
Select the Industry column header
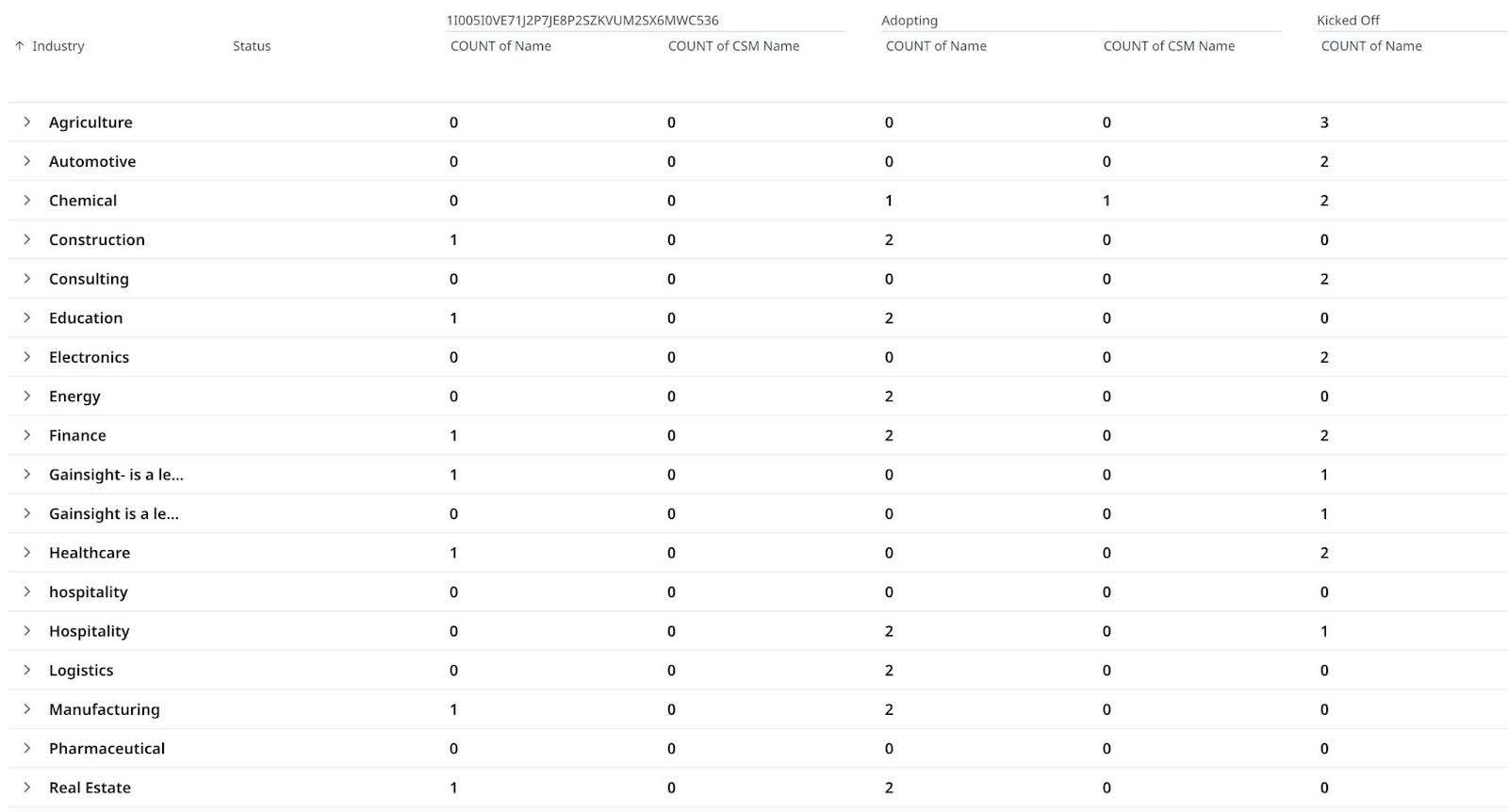58,45
